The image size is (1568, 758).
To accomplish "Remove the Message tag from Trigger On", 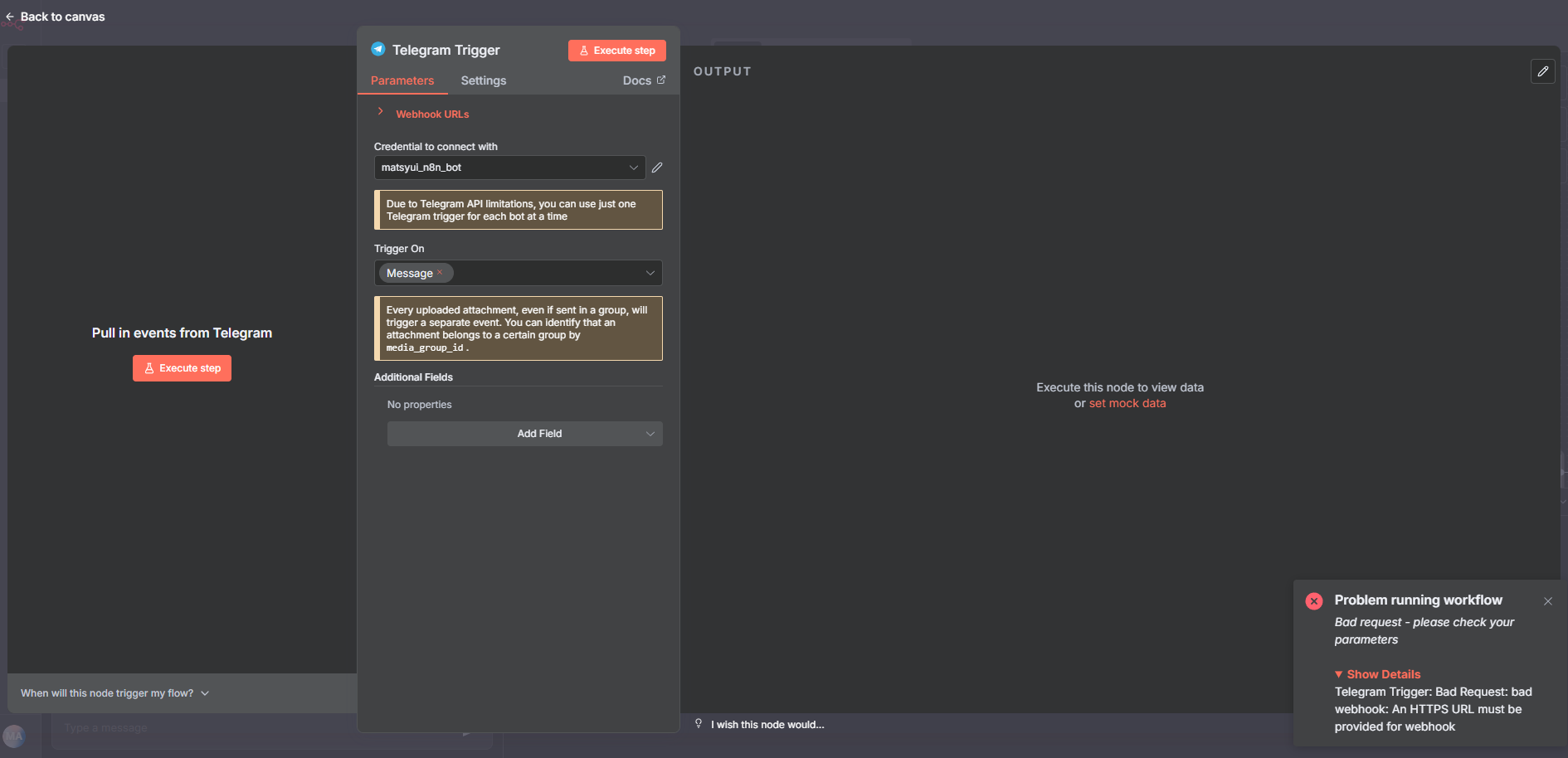I will point(440,273).
